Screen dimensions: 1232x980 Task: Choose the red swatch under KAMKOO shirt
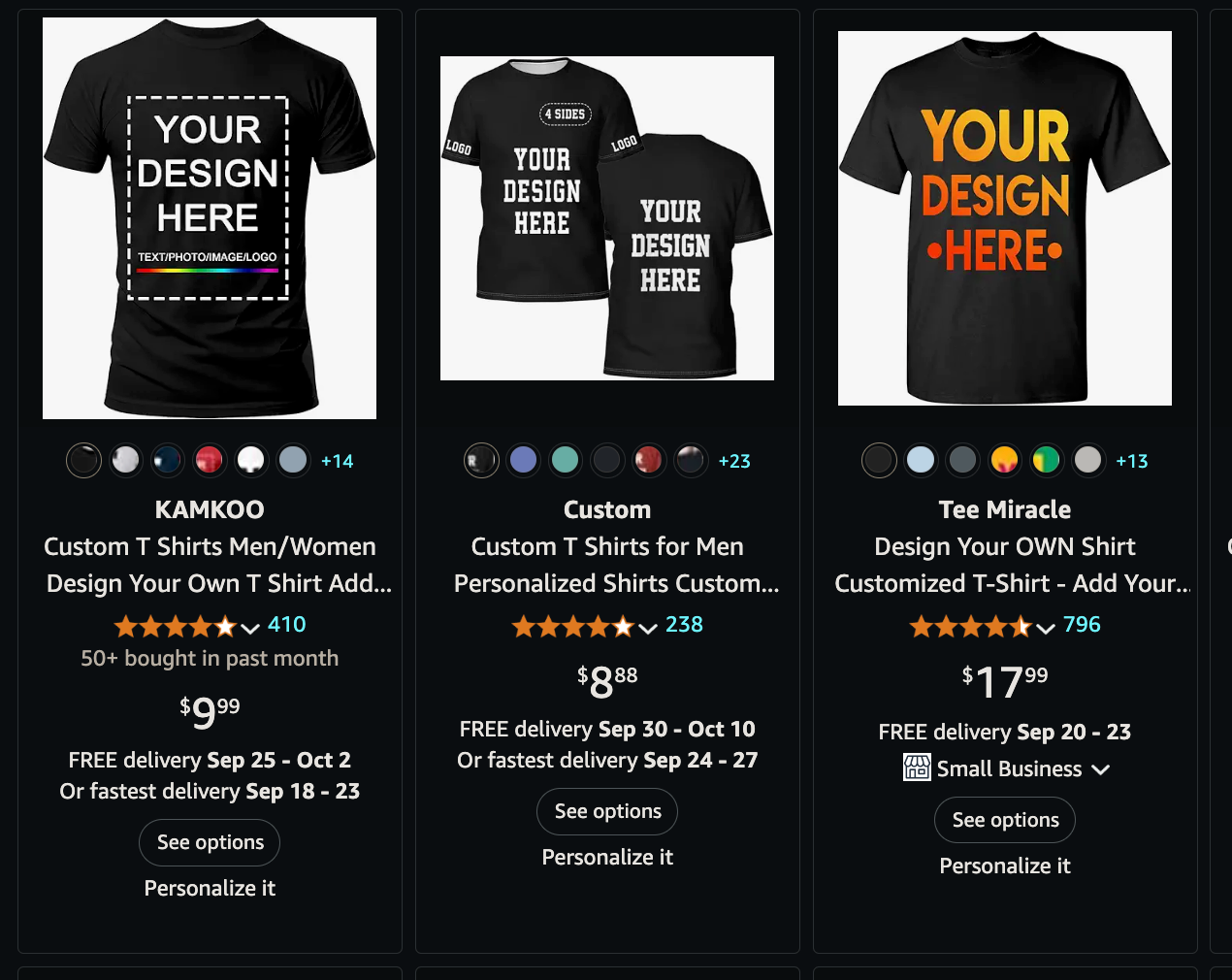click(x=210, y=460)
